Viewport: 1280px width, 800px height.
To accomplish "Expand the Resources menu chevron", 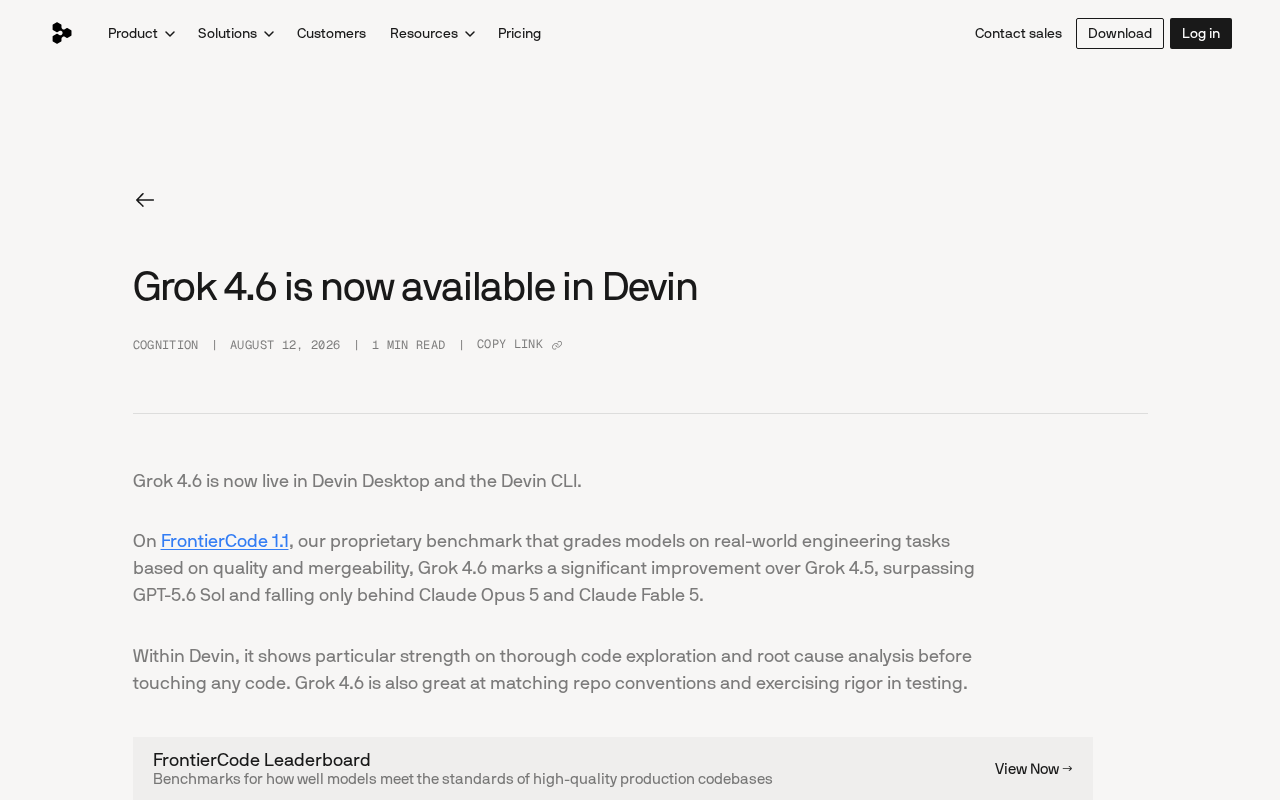I will tap(470, 34).
